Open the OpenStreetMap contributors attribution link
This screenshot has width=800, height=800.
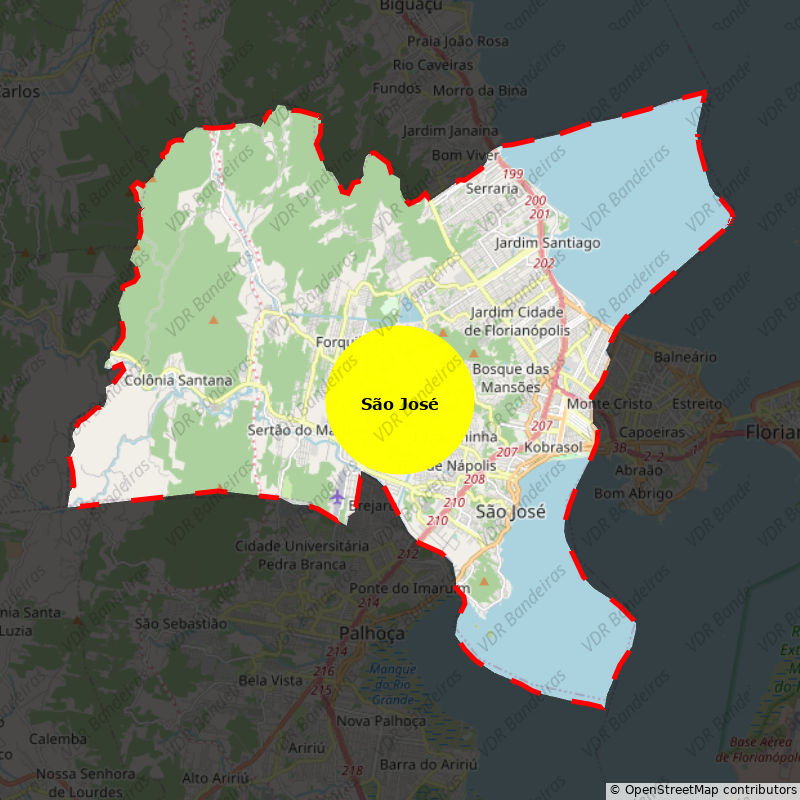click(707, 789)
